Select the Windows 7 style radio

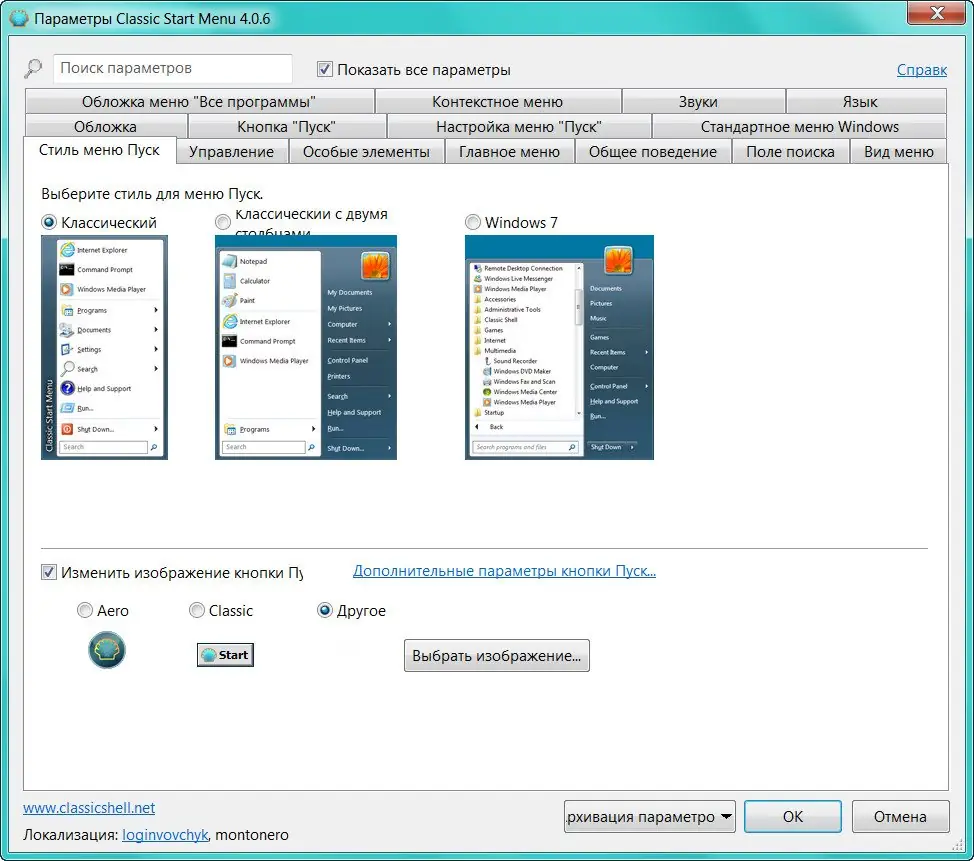point(473,222)
